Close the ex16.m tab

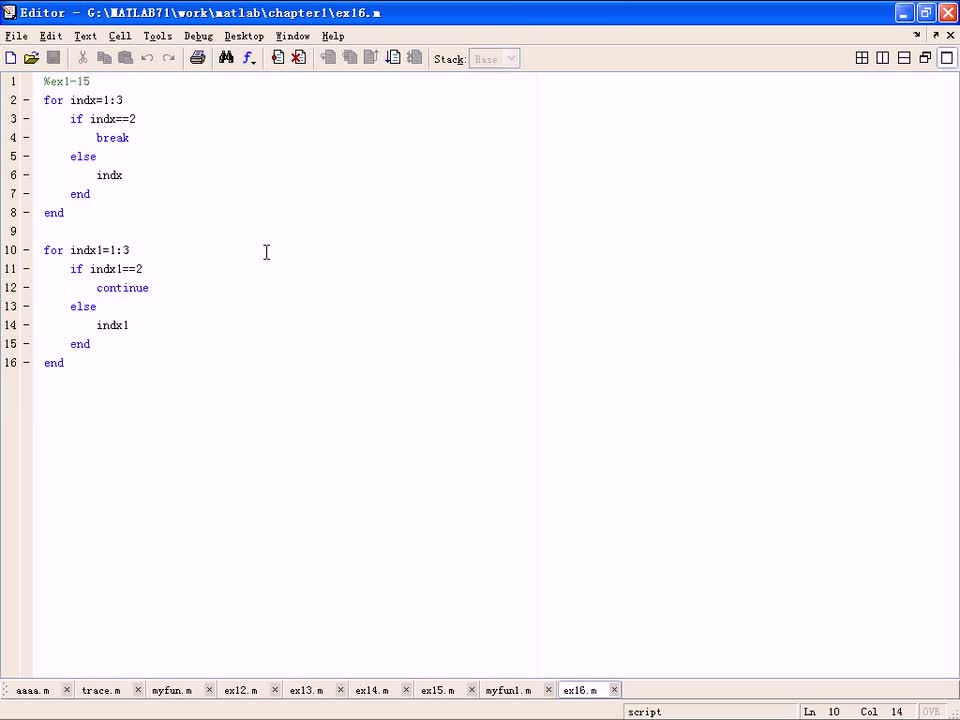pos(614,690)
